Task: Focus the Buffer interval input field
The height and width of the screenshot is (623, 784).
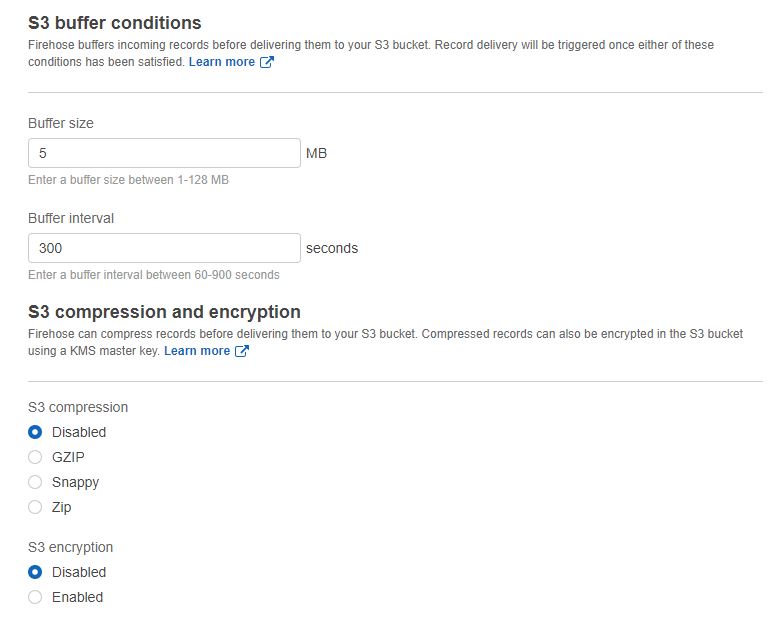Action: click(164, 248)
